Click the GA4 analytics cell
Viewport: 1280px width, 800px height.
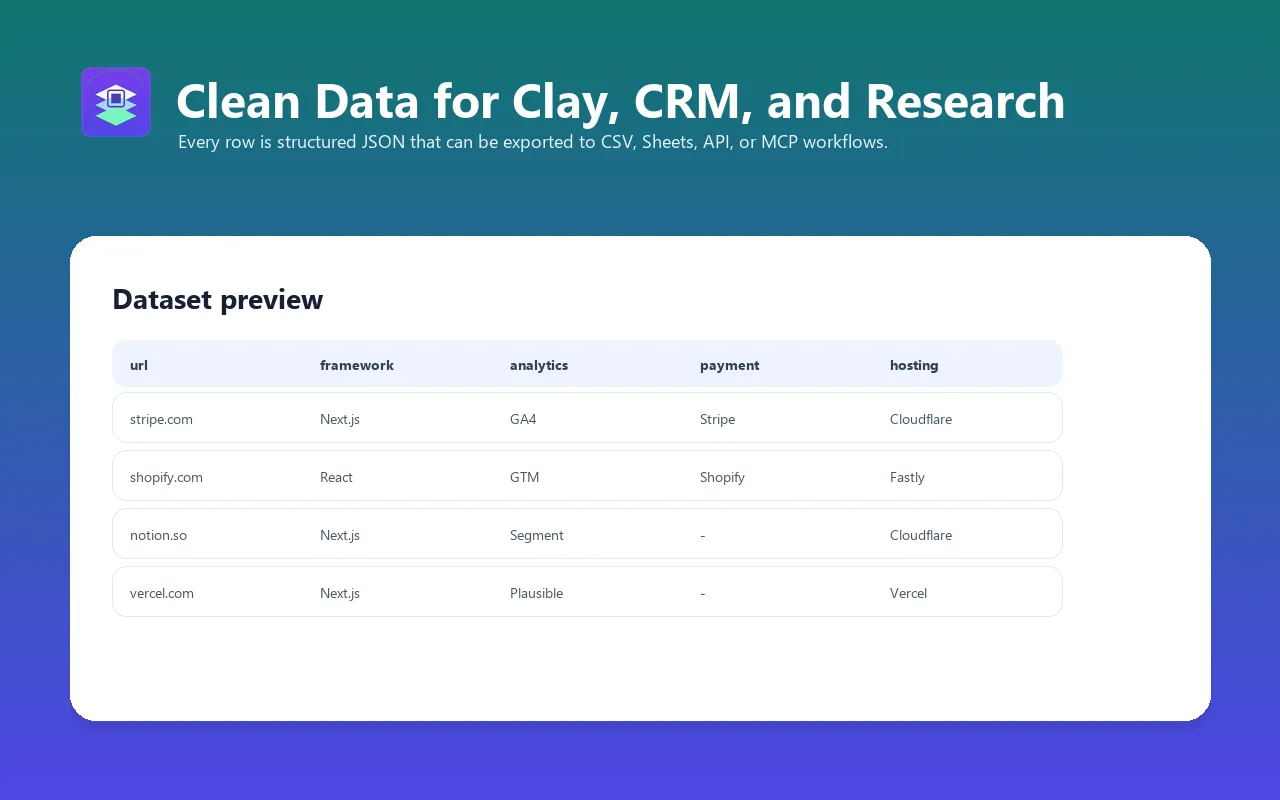pyautogui.click(x=523, y=419)
